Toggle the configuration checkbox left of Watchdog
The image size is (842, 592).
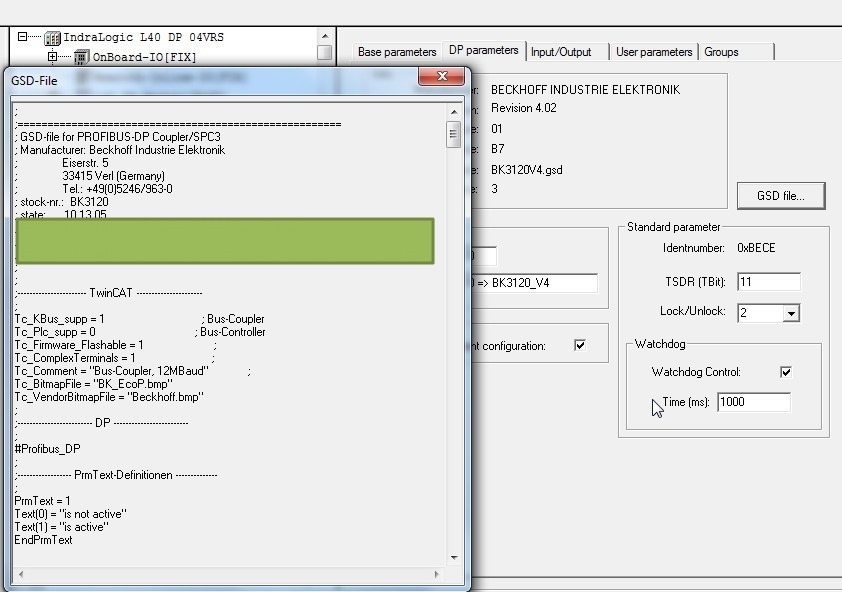pos(580,345)
